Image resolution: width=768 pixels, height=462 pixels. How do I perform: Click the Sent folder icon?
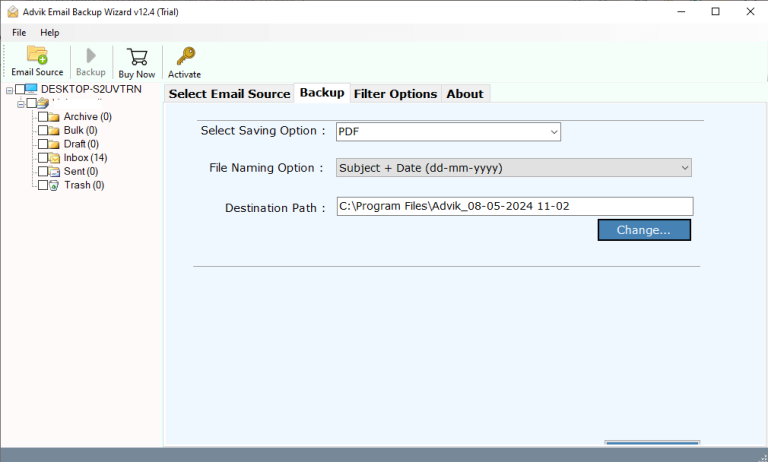point(54,172)
